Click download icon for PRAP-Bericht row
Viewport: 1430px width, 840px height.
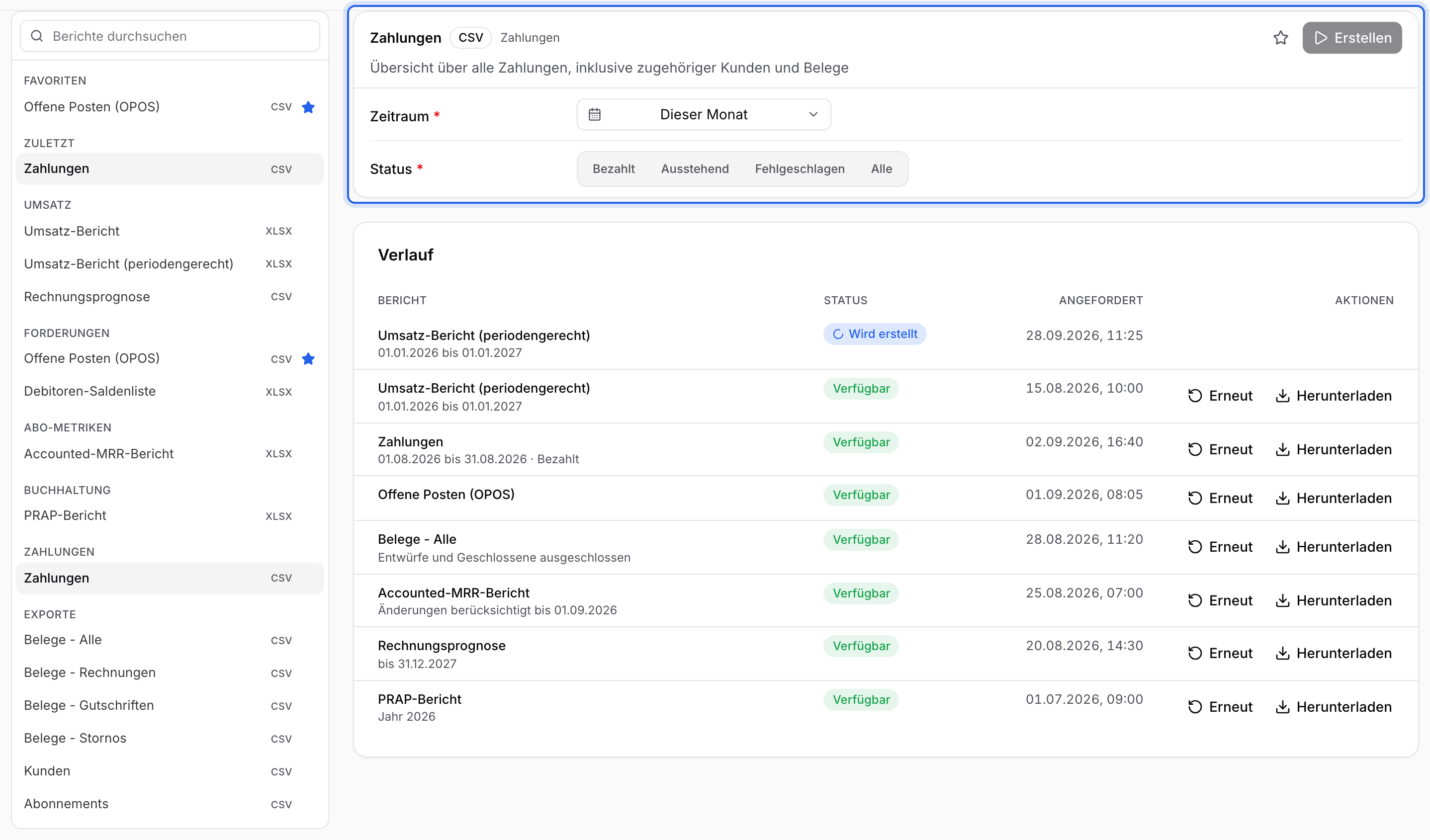(1282, 707)
